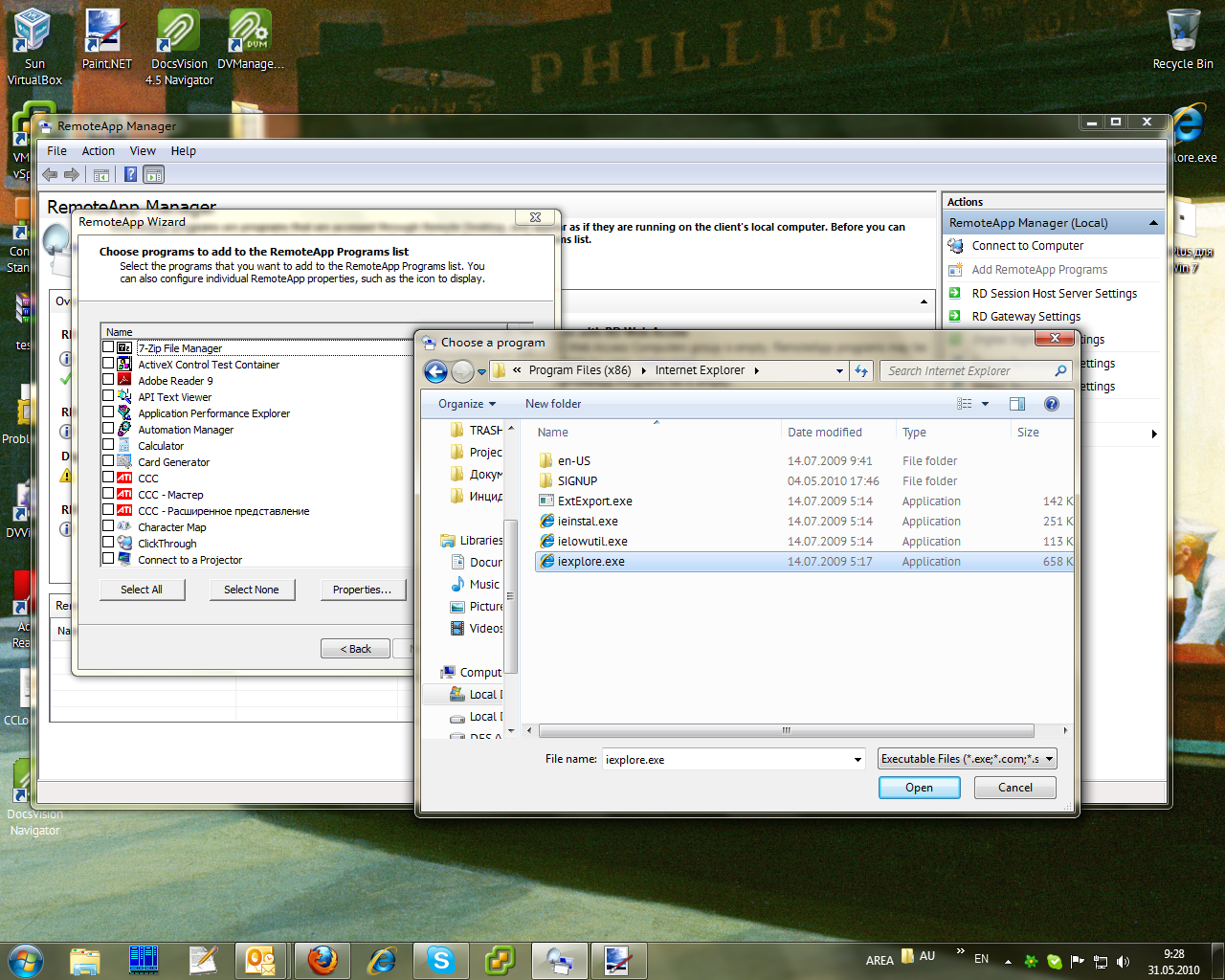
Task: Click New folder in file dialog toolbar
Action: (553, 404)
